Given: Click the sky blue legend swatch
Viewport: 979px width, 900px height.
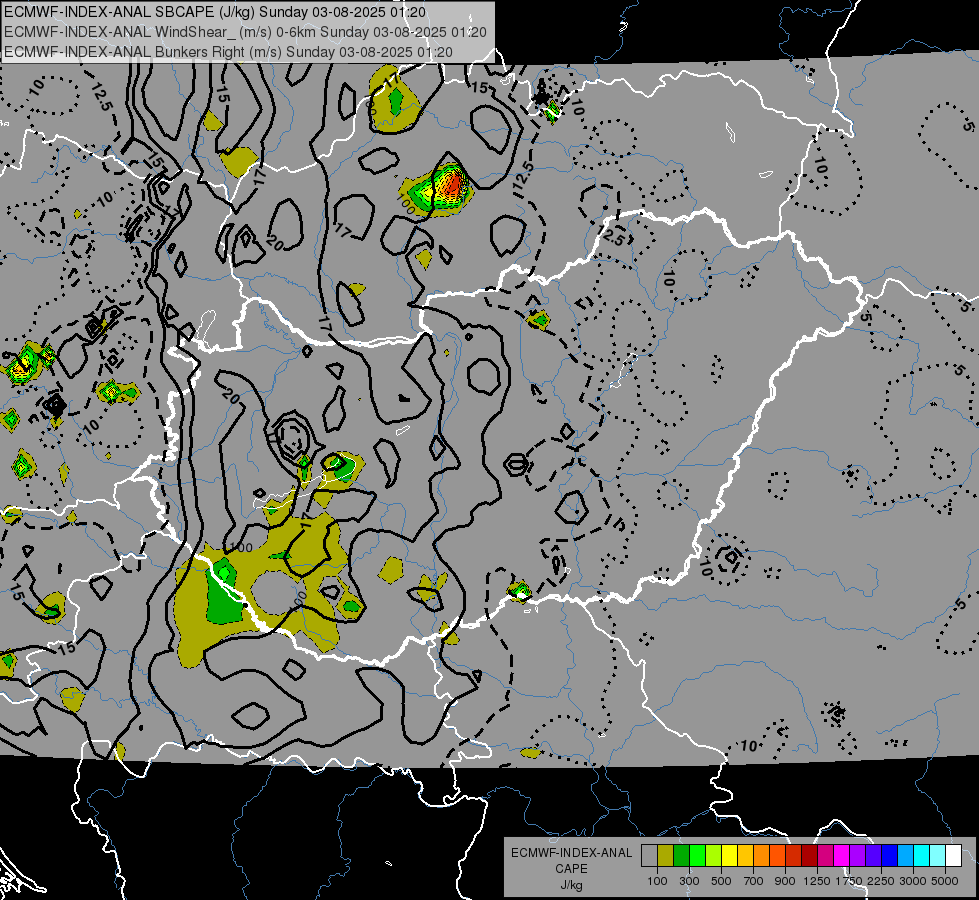Looking at the screenshot, I should click(x=905, y=855).
